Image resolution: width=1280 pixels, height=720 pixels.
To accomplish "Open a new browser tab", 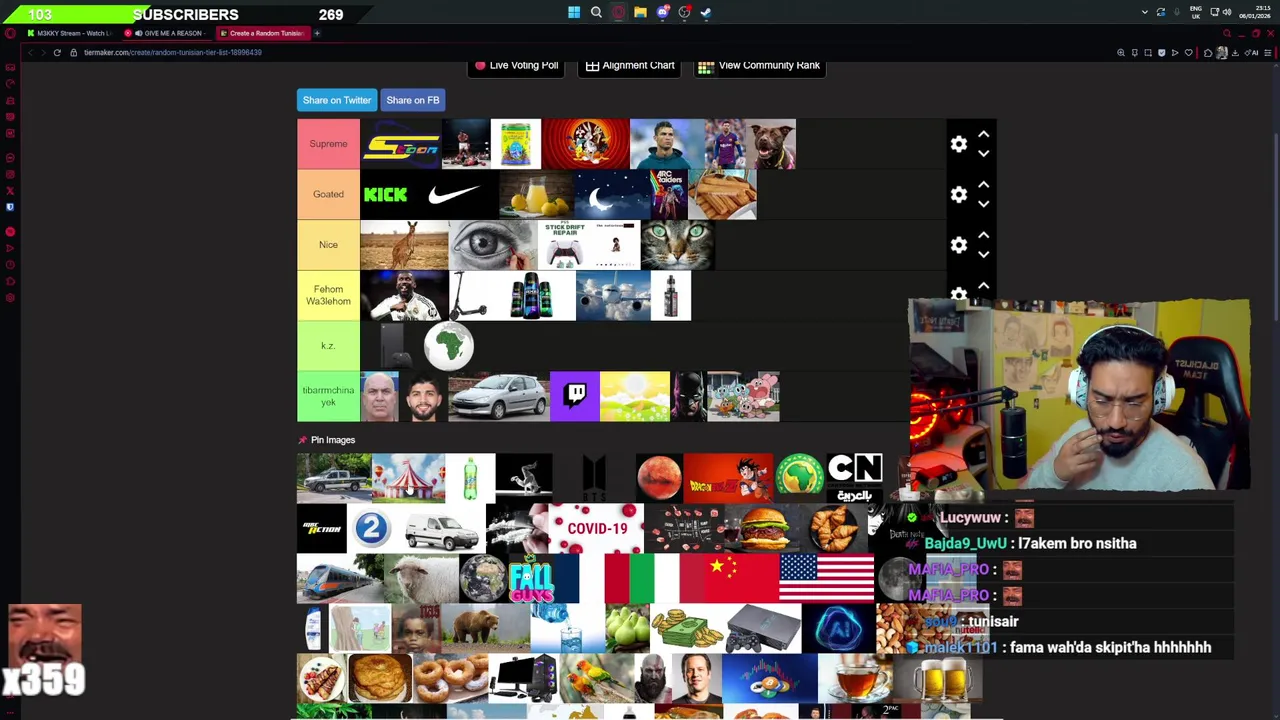I will point(317,33).
